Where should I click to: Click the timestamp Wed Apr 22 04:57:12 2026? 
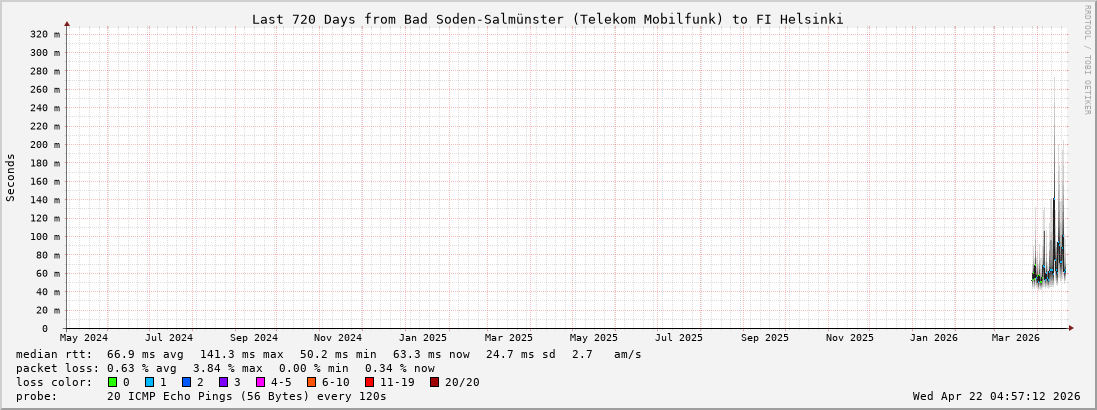pos(996,396)
